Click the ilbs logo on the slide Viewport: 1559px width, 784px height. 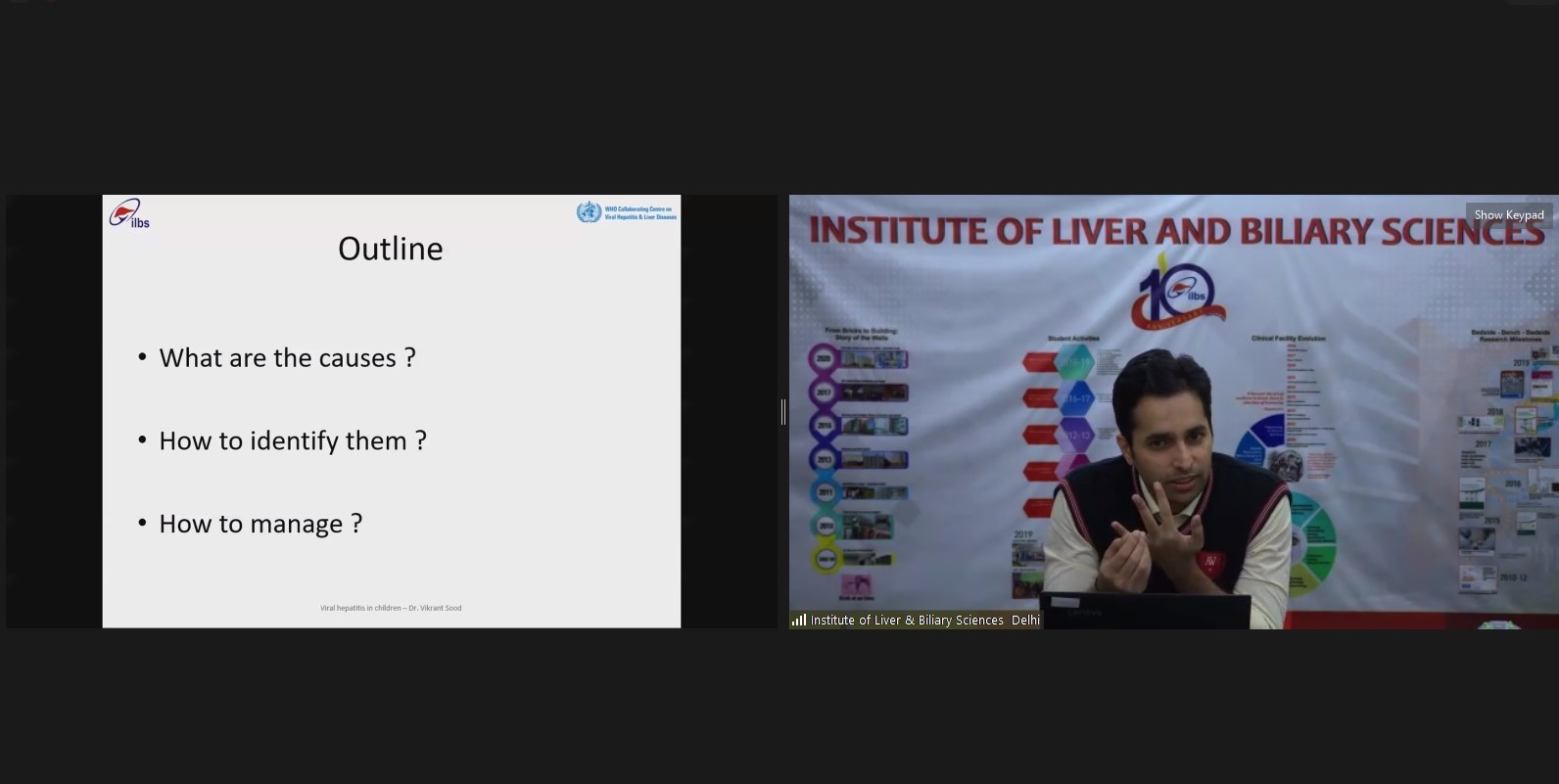[x=128, y=213]
